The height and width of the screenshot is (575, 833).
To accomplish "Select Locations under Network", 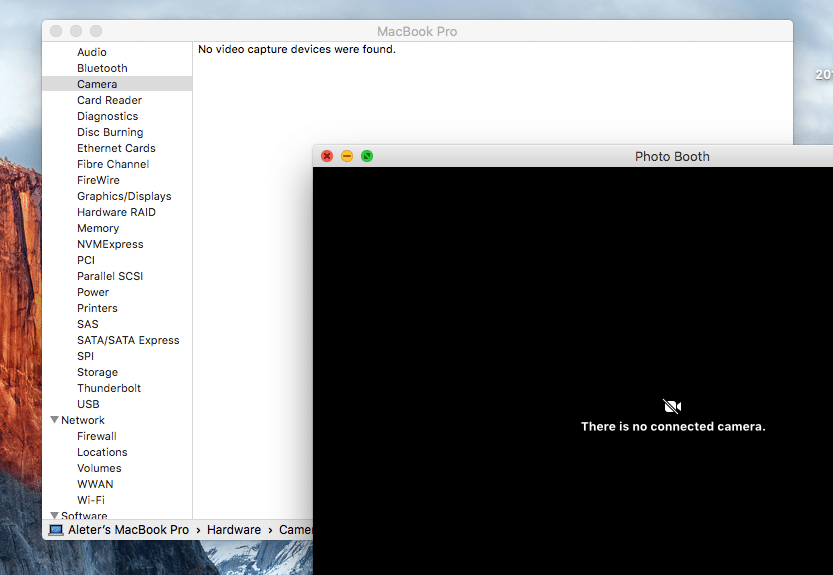I will click(x=102, y=452).
